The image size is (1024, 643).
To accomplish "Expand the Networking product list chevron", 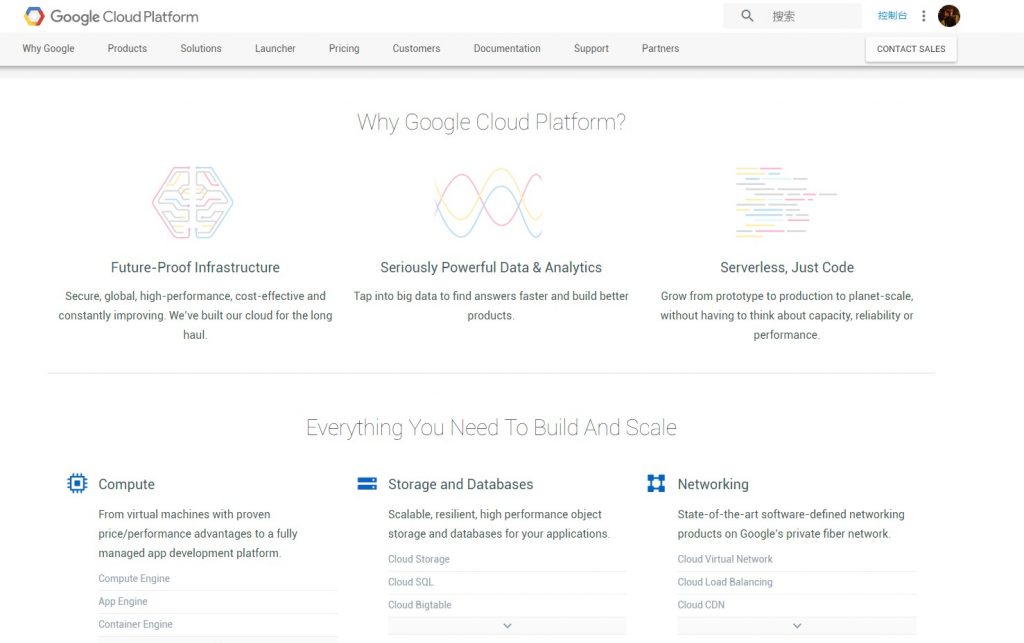I will point(796,626).
